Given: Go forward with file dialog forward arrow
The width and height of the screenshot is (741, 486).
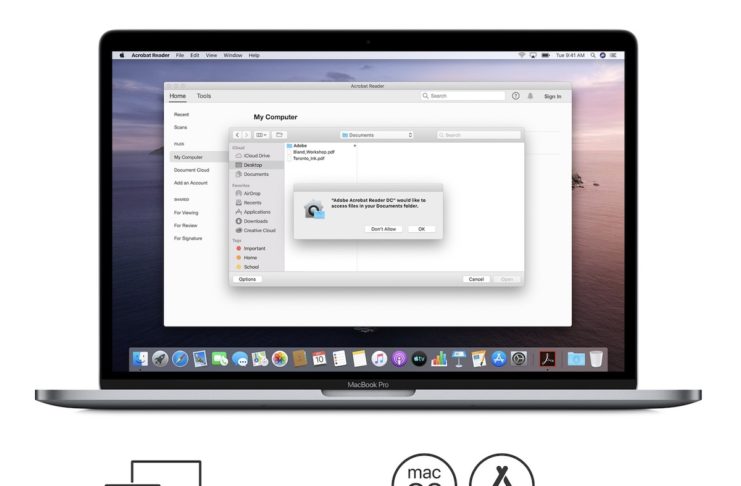Looking at the screenshot, I should click(x=246, y=135).
